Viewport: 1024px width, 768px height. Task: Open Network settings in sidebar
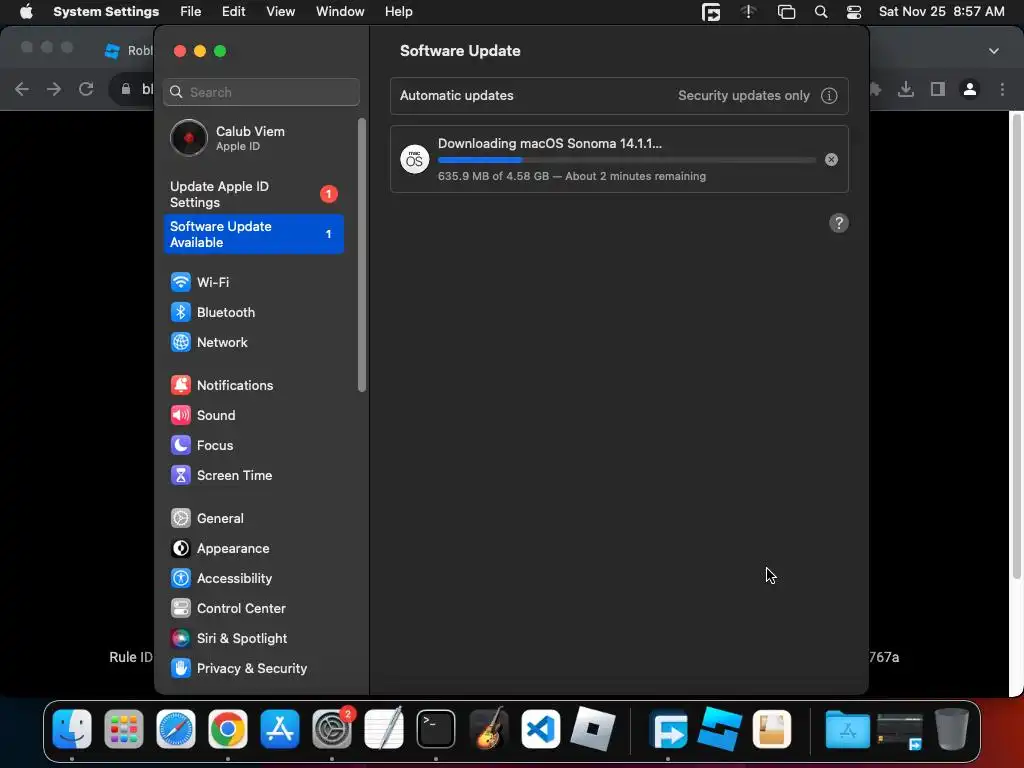pos(253,342)
